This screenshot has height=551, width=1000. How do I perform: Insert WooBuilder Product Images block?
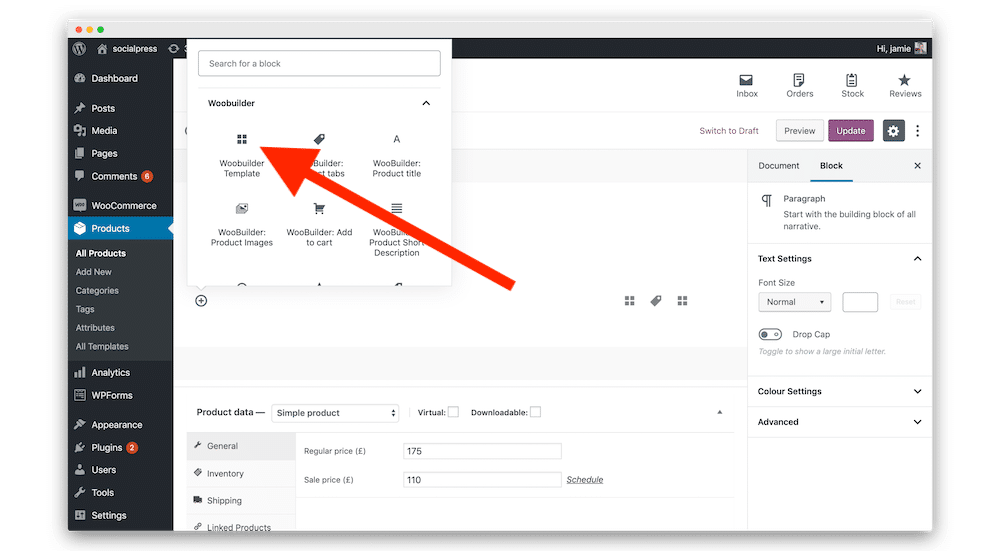(242, 225)
